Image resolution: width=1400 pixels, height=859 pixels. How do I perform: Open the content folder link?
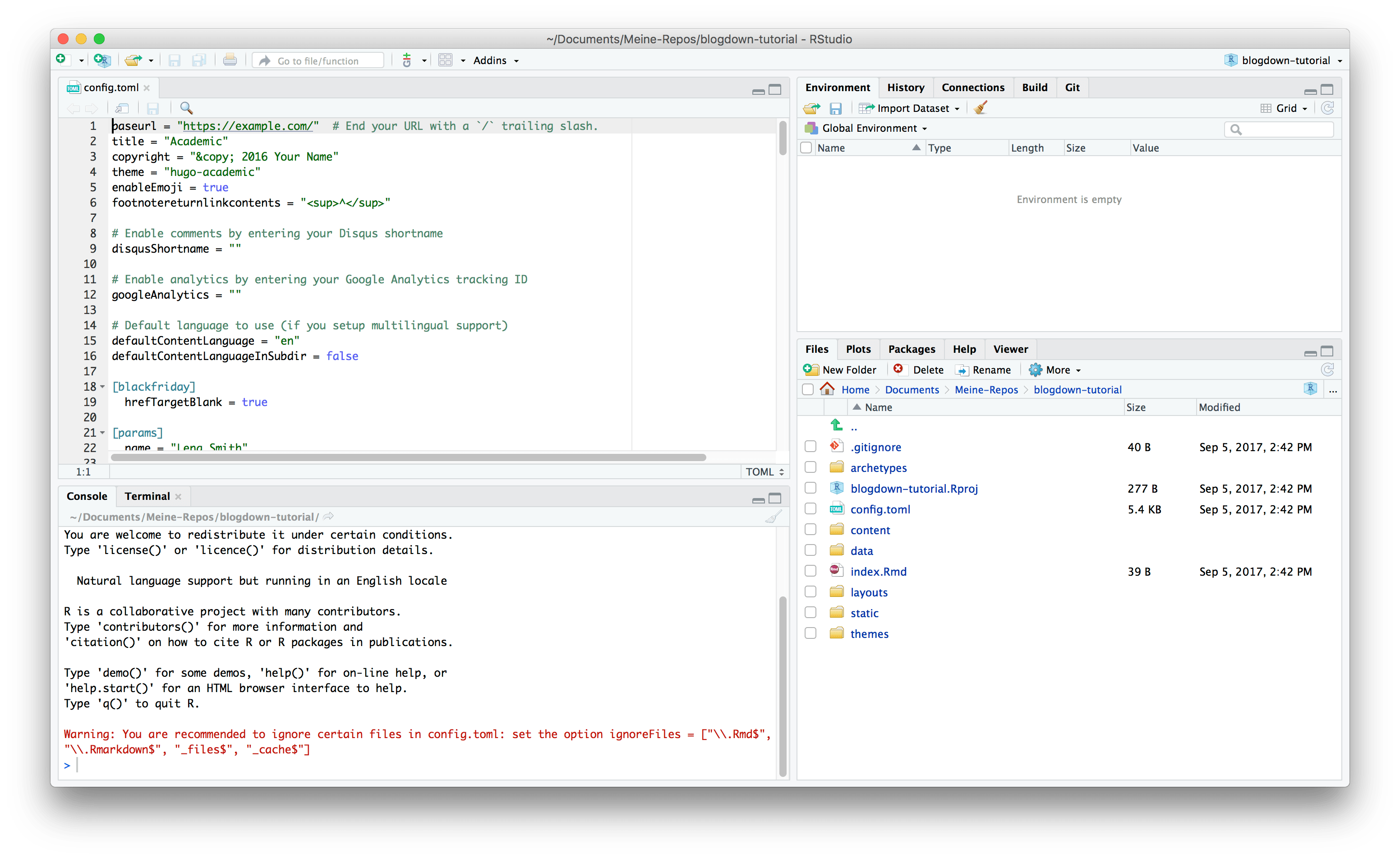870,530
